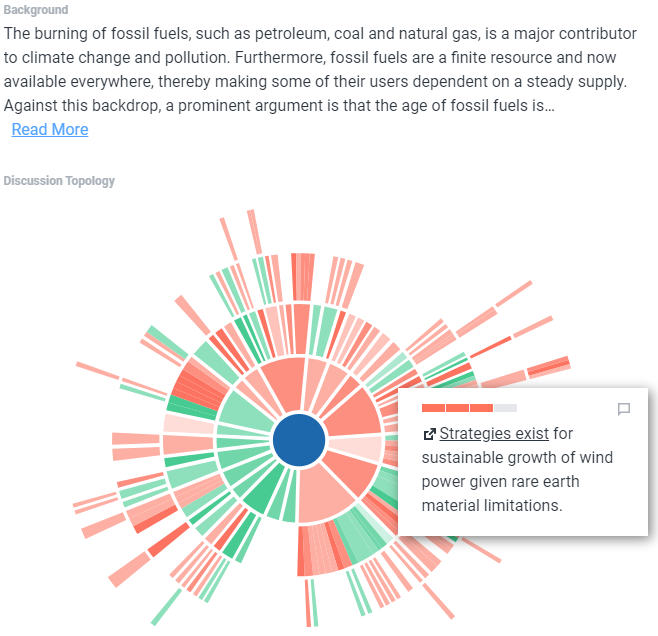Click the first orange rating bar segment

pos(433,408)
